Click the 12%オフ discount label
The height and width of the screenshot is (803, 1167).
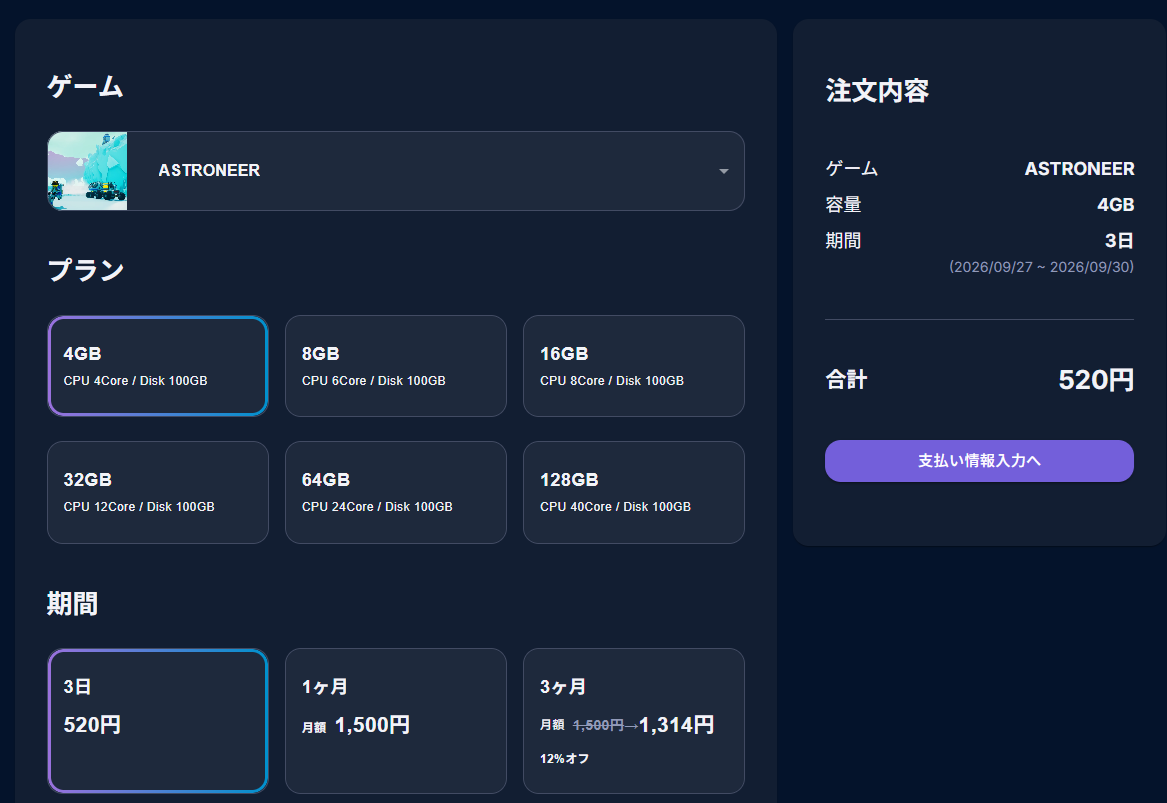[x=564, y=759]
